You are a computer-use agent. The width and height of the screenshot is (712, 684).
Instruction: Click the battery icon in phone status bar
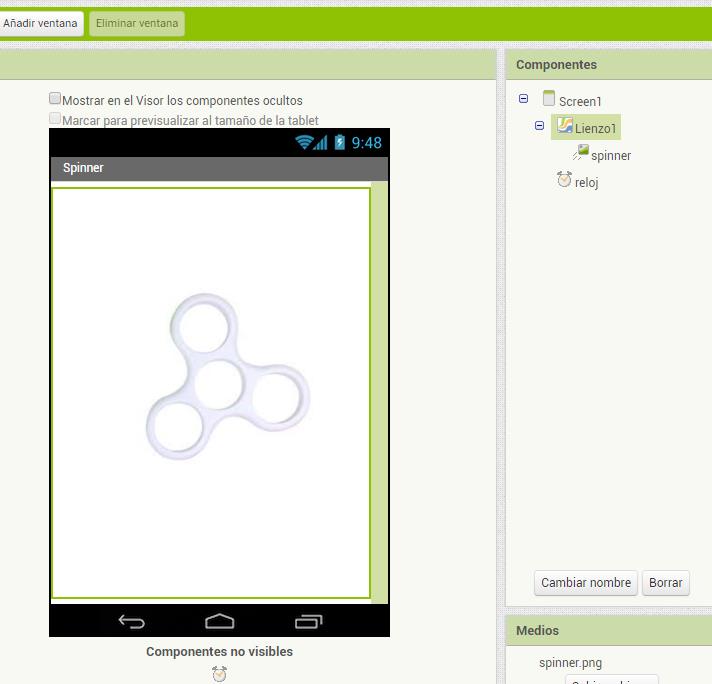339,143
